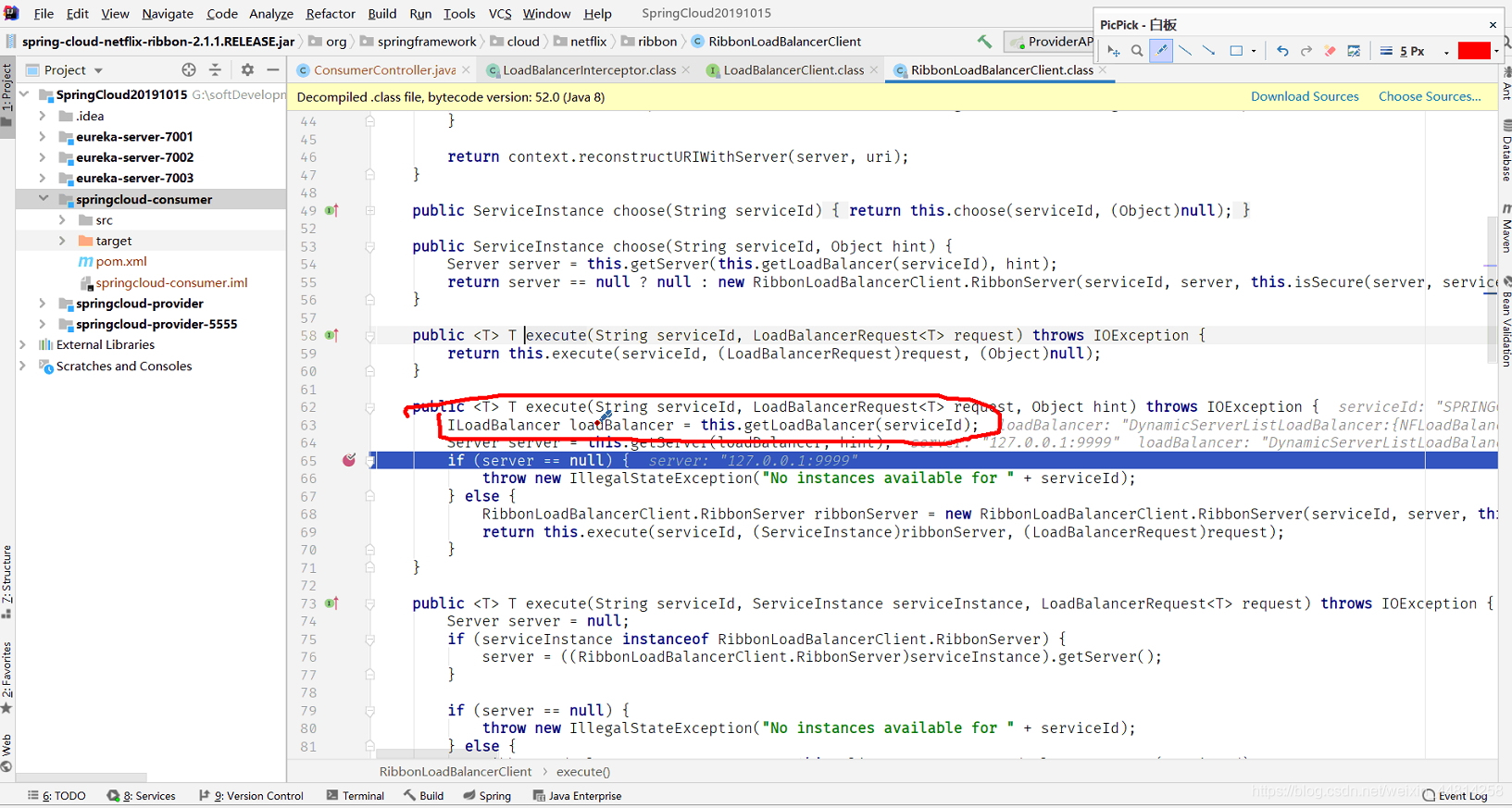Select springcloud-consumer.iml file
1512x808 pixels.
171,282
